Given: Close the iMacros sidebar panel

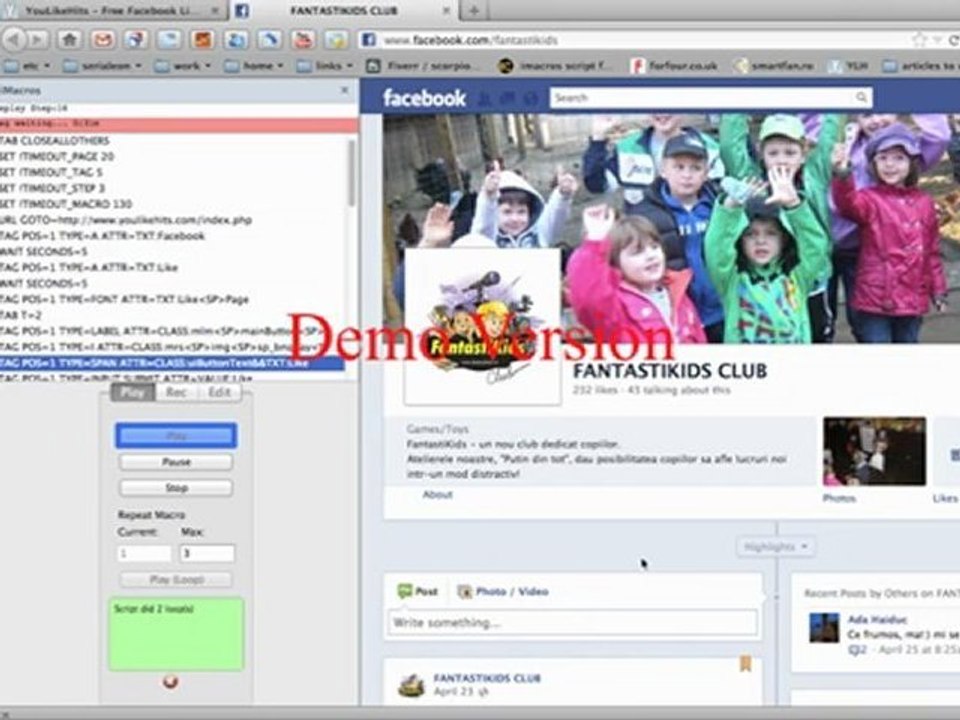Looking at the screenshot, I should pyautogui.click(x=345, y=90).
